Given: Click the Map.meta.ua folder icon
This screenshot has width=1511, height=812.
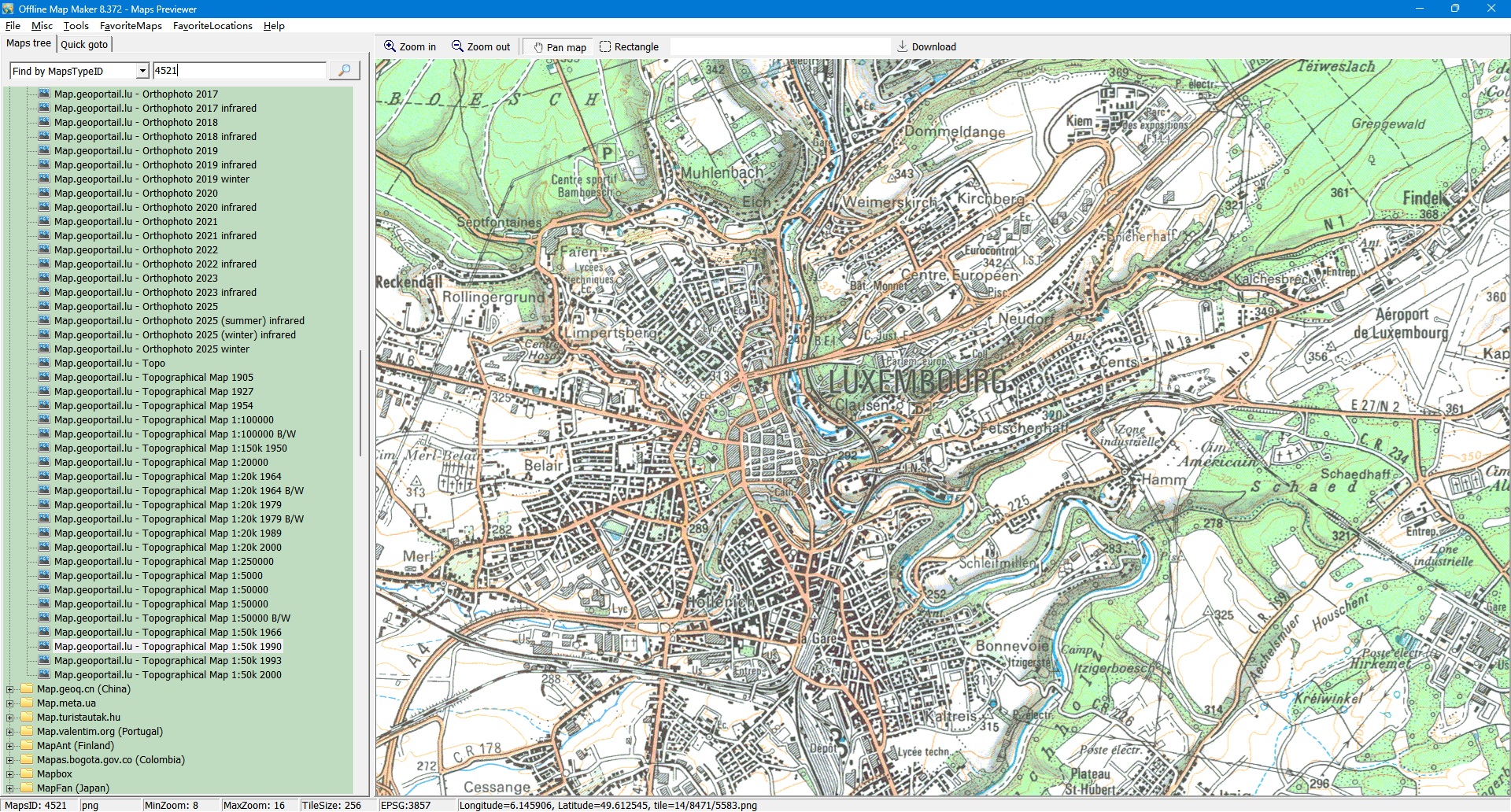Looking at the screenshot, I should [28, 703].
